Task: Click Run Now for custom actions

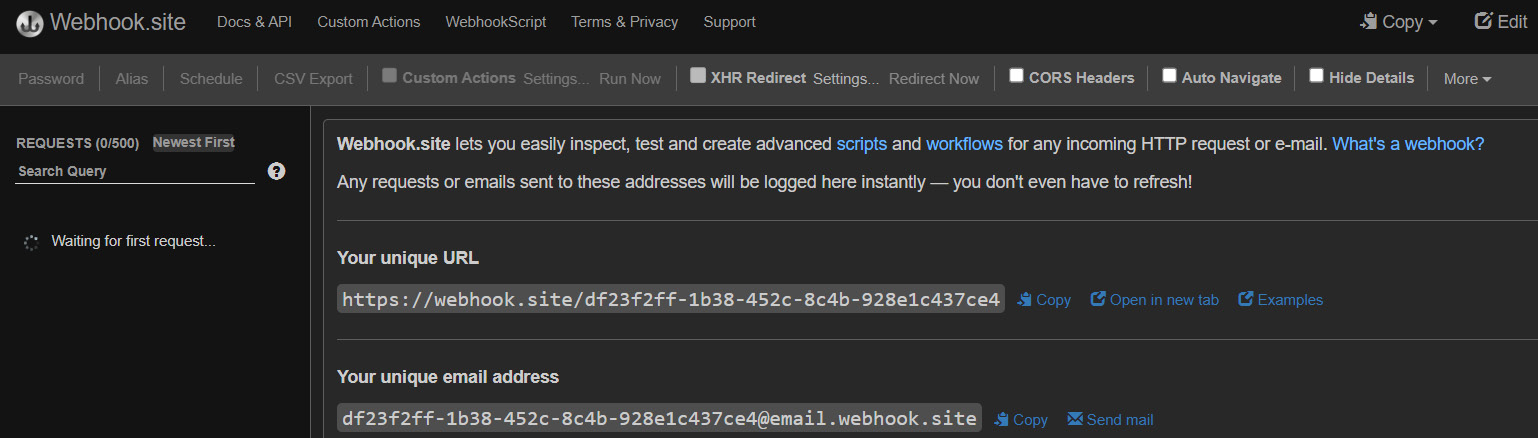Action: 630,79
